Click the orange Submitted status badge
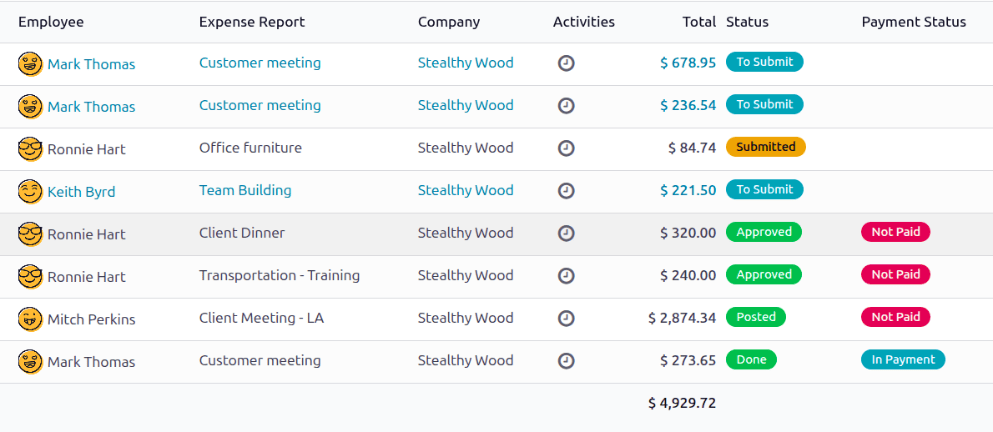 point(765,147)
